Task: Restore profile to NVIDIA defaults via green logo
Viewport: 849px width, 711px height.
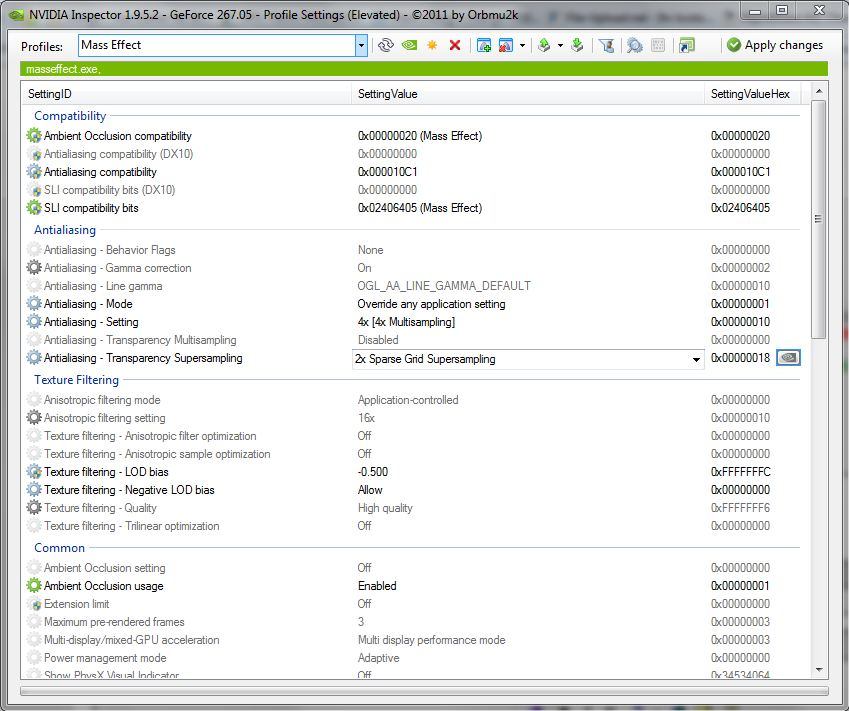Action: [409, 45]
